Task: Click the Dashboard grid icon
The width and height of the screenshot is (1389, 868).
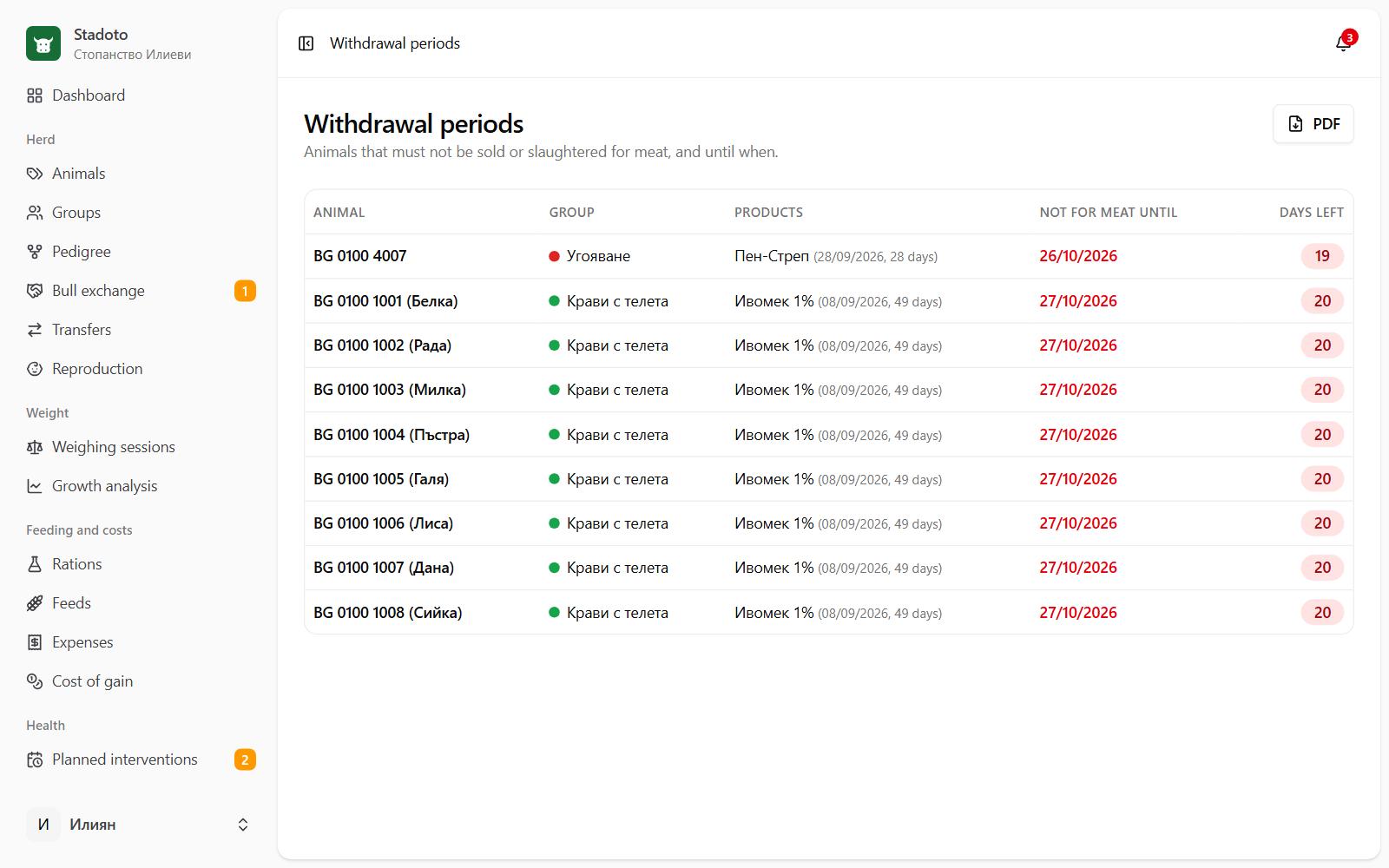Action: [35, 95]
